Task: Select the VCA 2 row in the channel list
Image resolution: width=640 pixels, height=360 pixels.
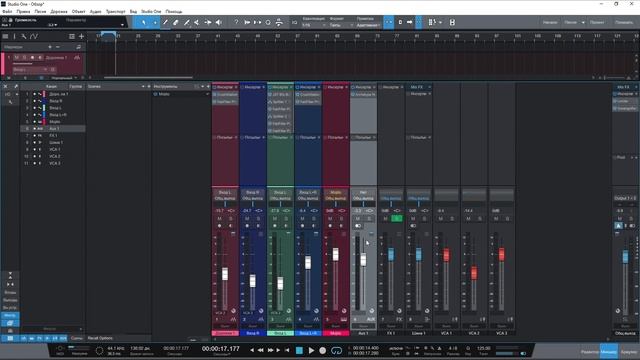Action: click(x=53, y=156)
